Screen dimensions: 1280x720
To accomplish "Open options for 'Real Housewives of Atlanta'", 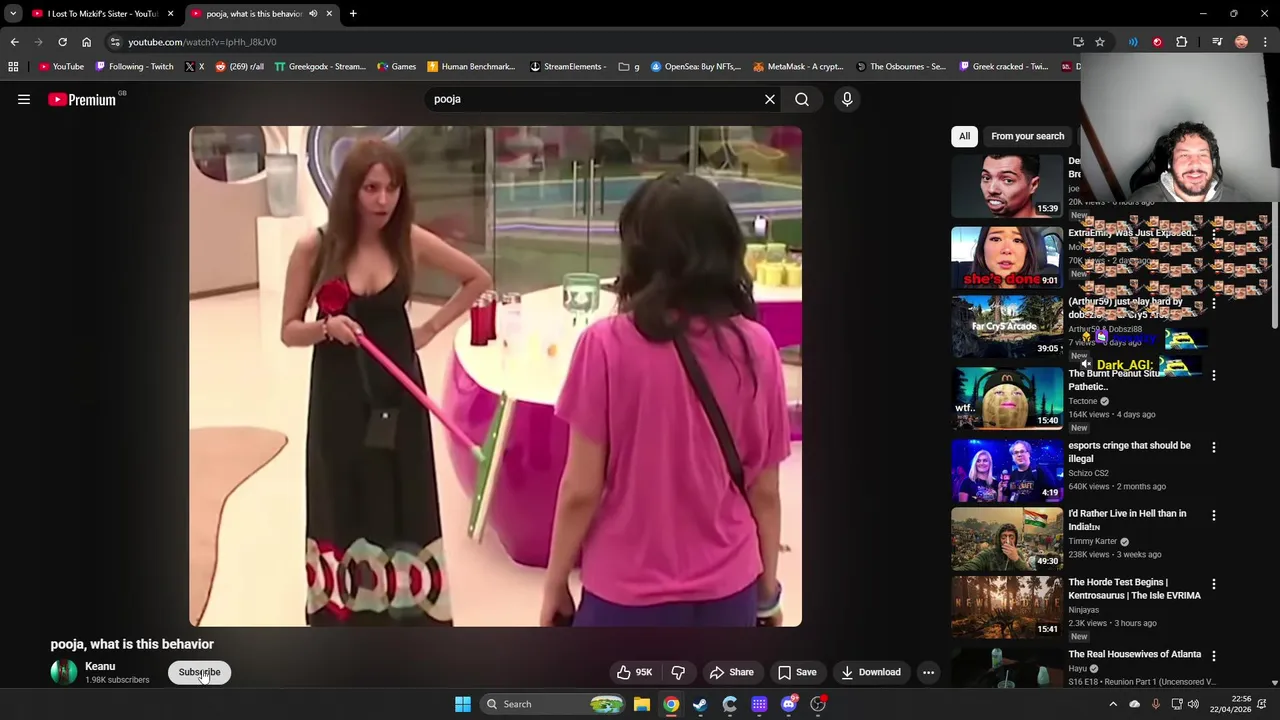I will click(x=1214, y=656).
